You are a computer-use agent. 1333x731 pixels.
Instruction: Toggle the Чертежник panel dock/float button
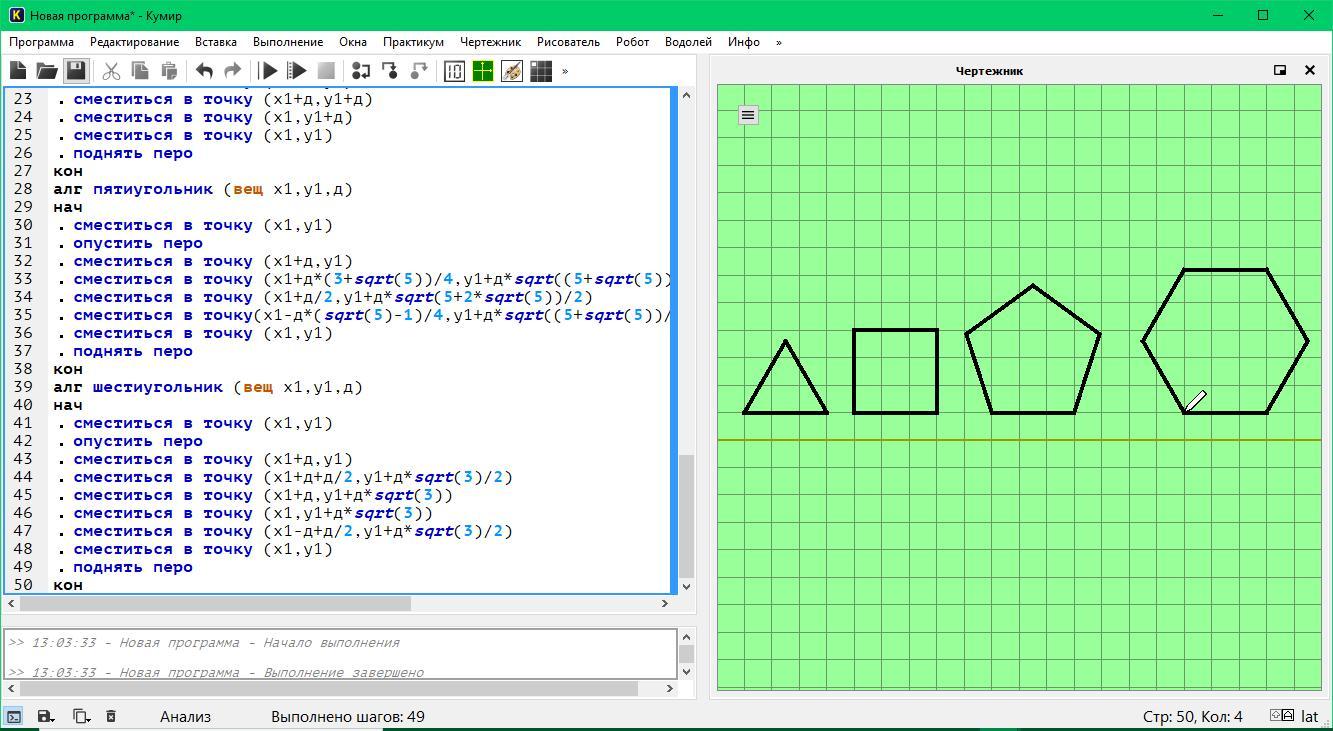point(1280,70)
